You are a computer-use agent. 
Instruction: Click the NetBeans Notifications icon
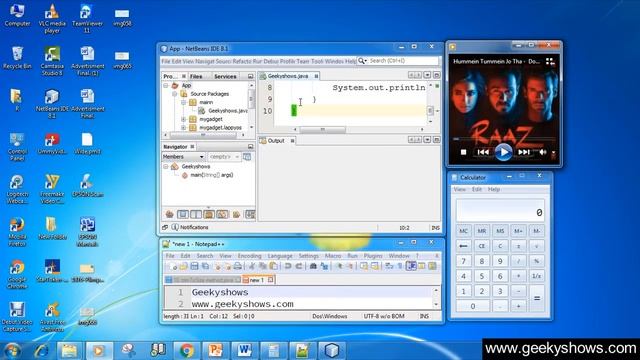pos(175,227)
